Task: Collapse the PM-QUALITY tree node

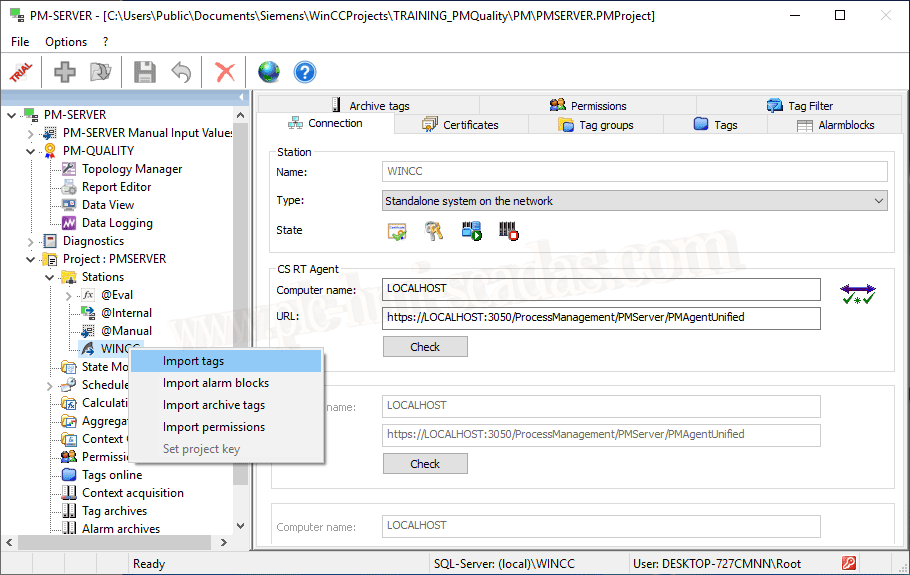Action: [x=30, y=151]
